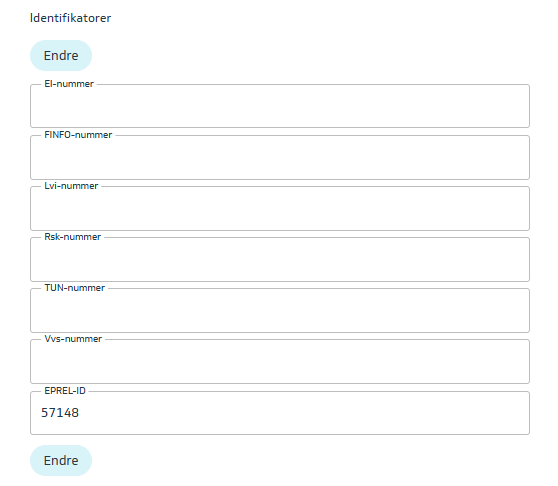558x486 pixels.
Task: Focus the El-nummer input field
Action: (x=280, y=106)
